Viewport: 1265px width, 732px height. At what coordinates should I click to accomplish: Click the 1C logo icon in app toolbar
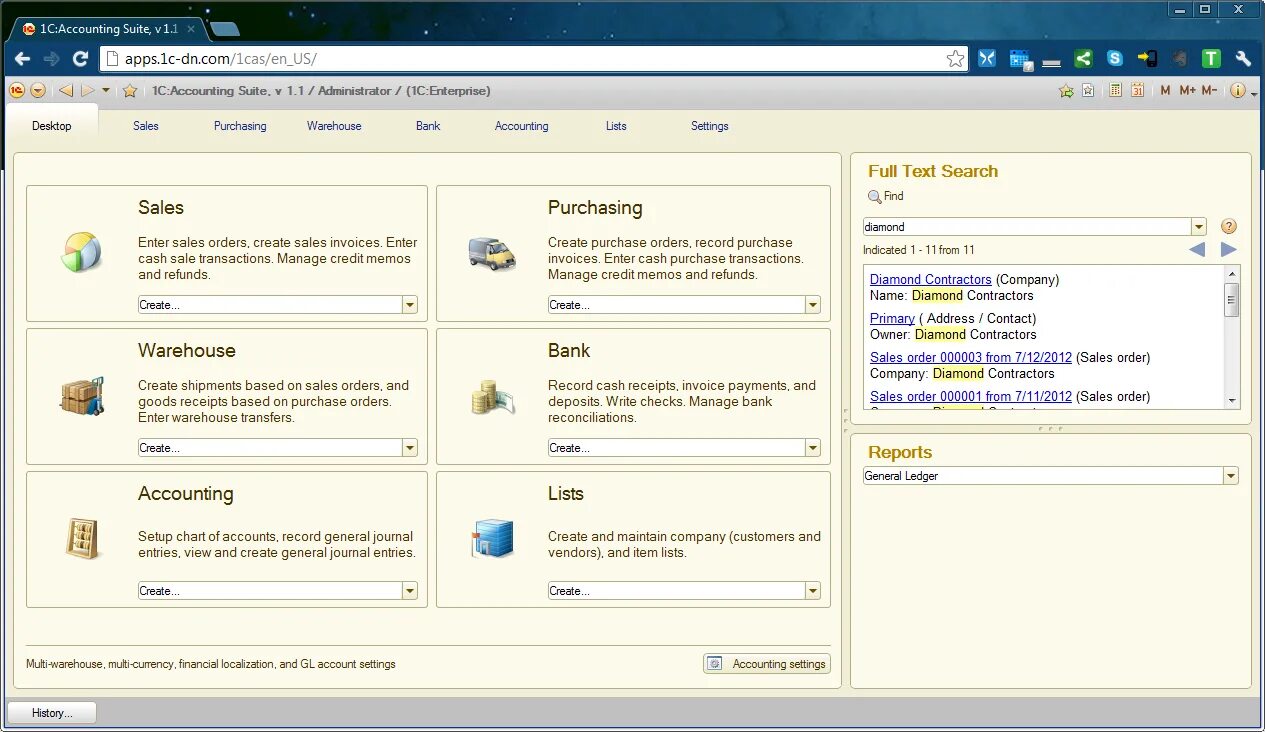pos(17,91)
